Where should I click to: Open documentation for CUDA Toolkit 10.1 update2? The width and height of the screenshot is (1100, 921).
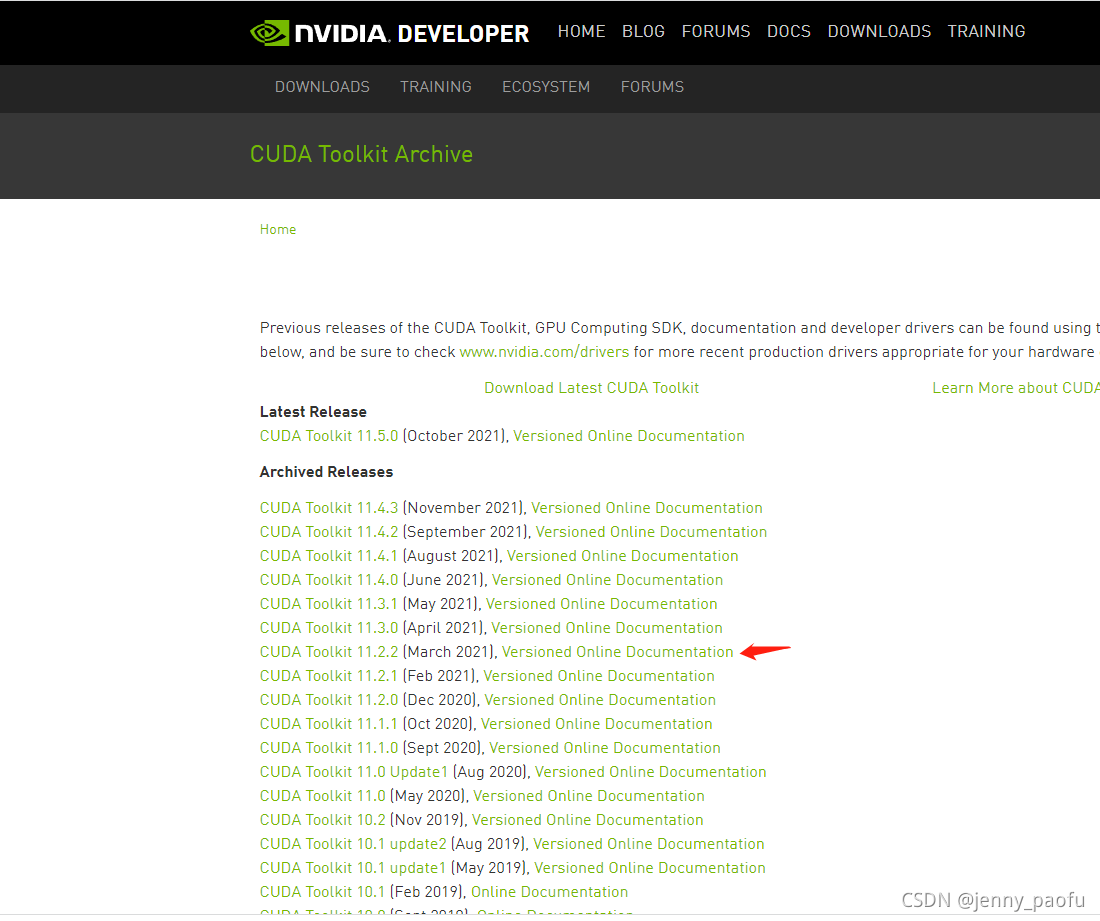tap(649, 845)
